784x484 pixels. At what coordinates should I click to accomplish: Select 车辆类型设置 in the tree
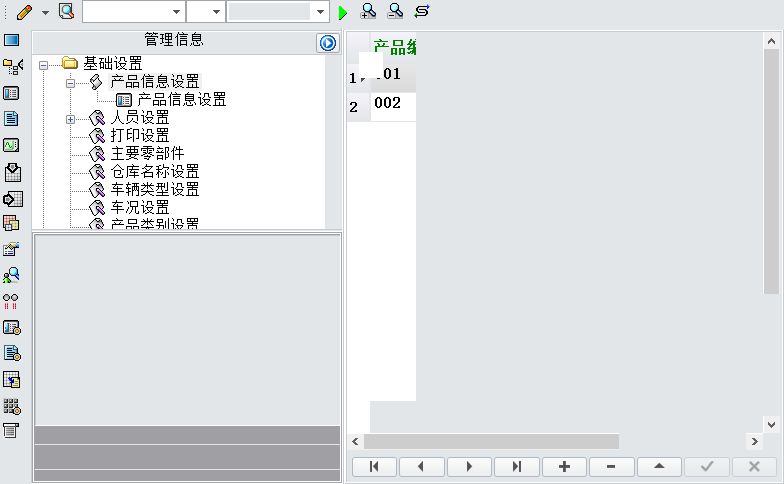155,190
